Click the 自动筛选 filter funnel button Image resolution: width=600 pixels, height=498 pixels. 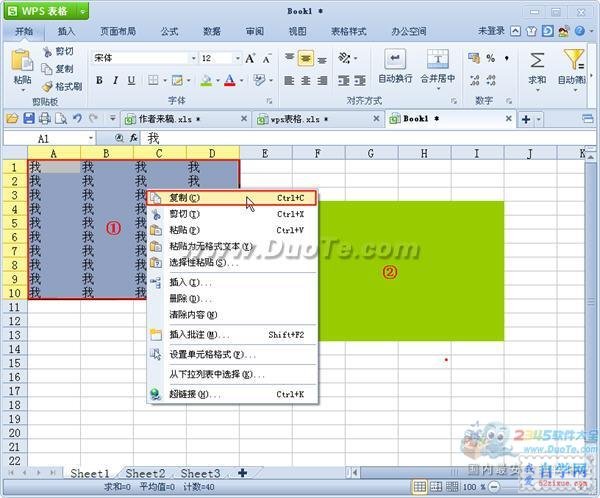[x=573, y=71]
